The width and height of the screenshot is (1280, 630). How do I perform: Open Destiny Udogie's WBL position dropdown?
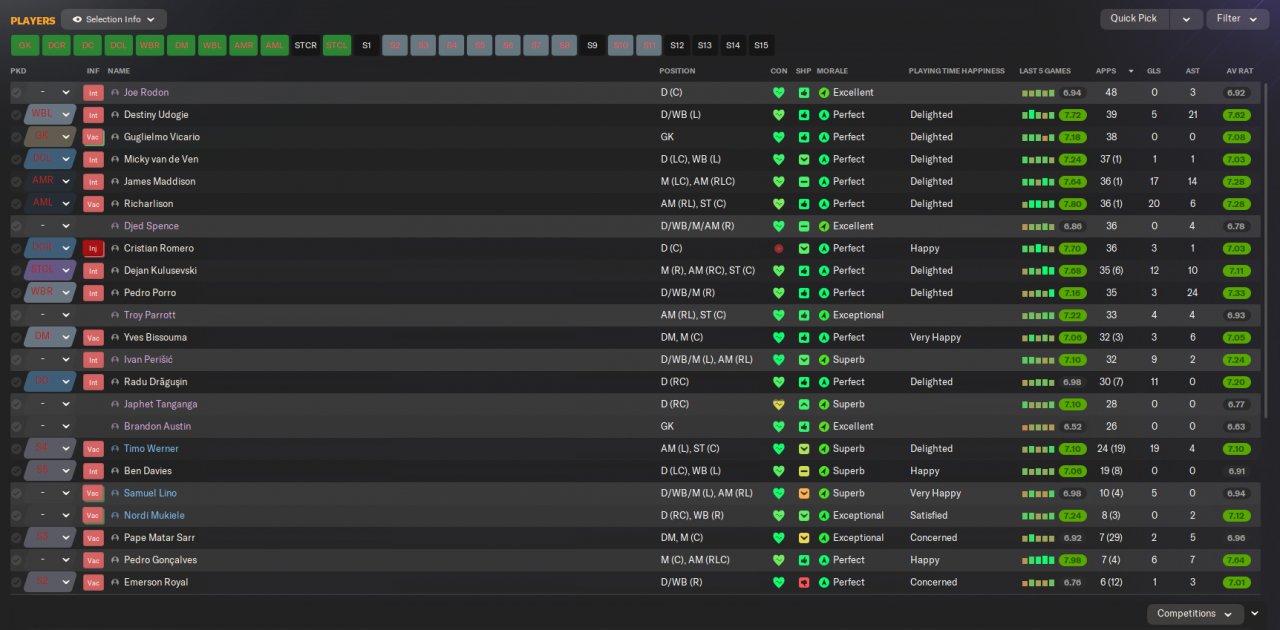coord(51,115)
